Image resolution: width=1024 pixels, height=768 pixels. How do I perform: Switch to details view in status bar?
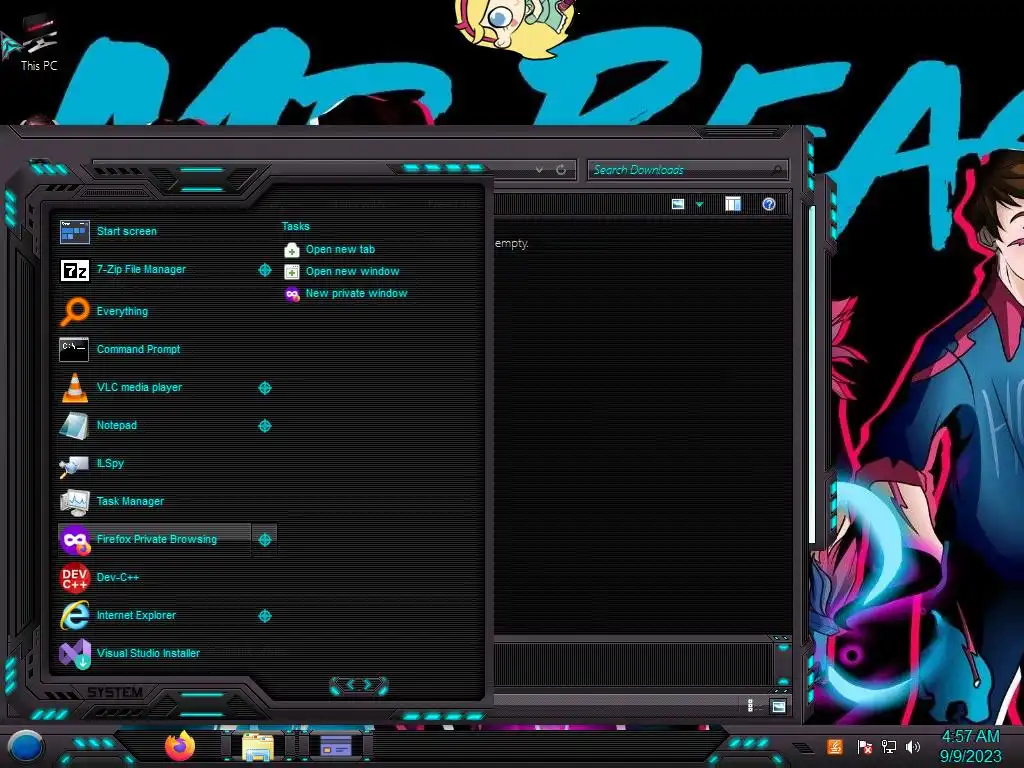pyautogui.click(x=750, y=706)
